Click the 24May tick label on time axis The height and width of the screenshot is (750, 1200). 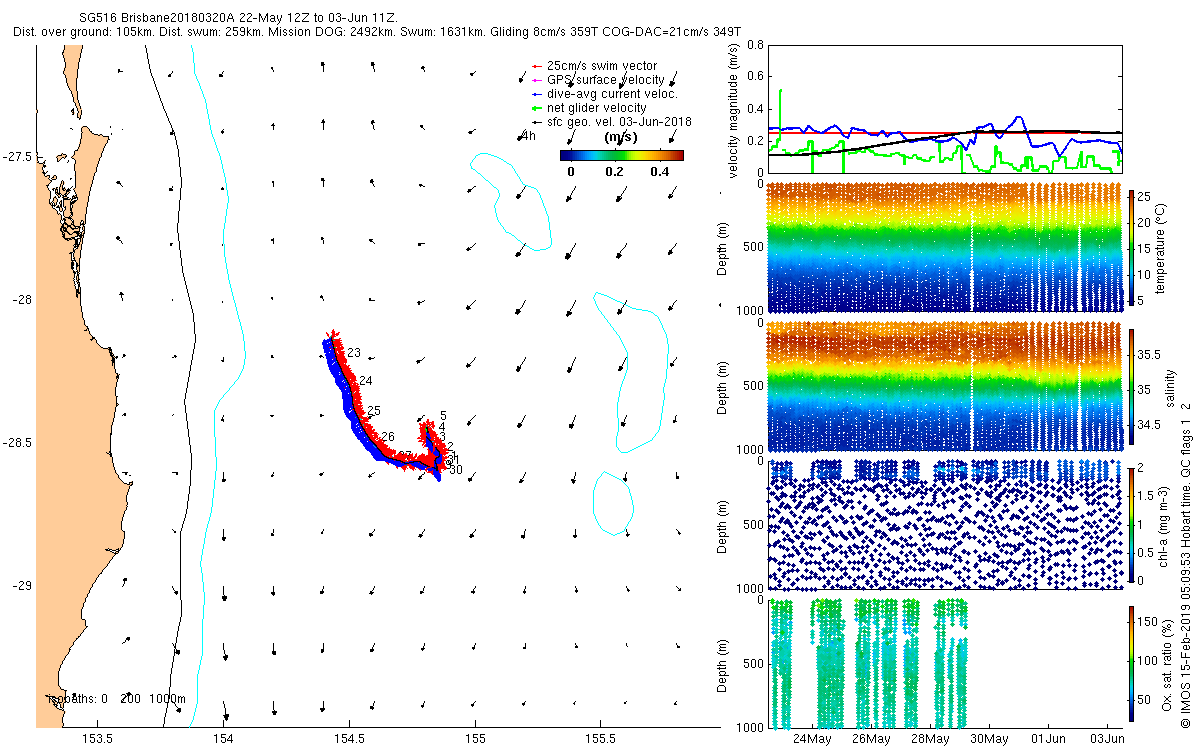(x=813, y=739)
